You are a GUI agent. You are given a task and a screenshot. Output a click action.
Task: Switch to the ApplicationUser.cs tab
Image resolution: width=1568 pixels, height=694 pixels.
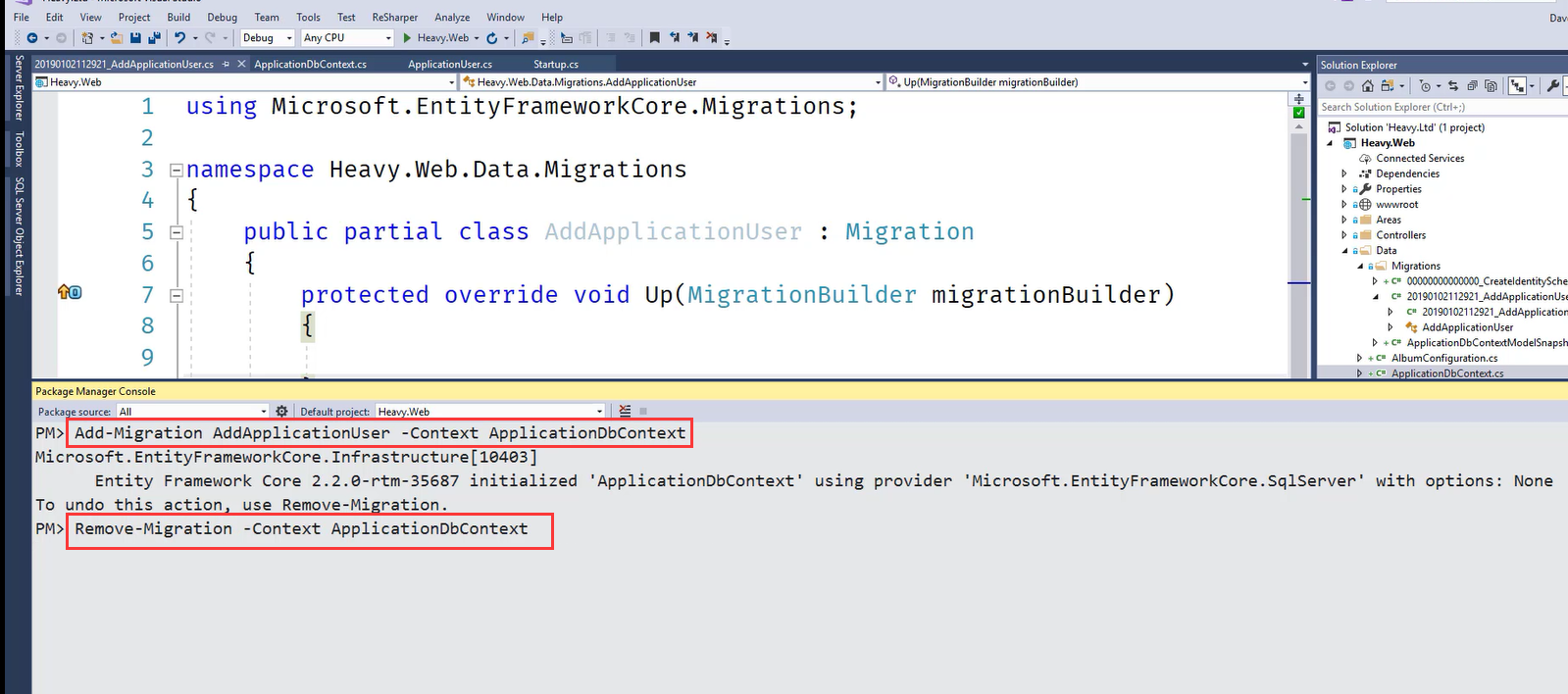coord(450,65)
